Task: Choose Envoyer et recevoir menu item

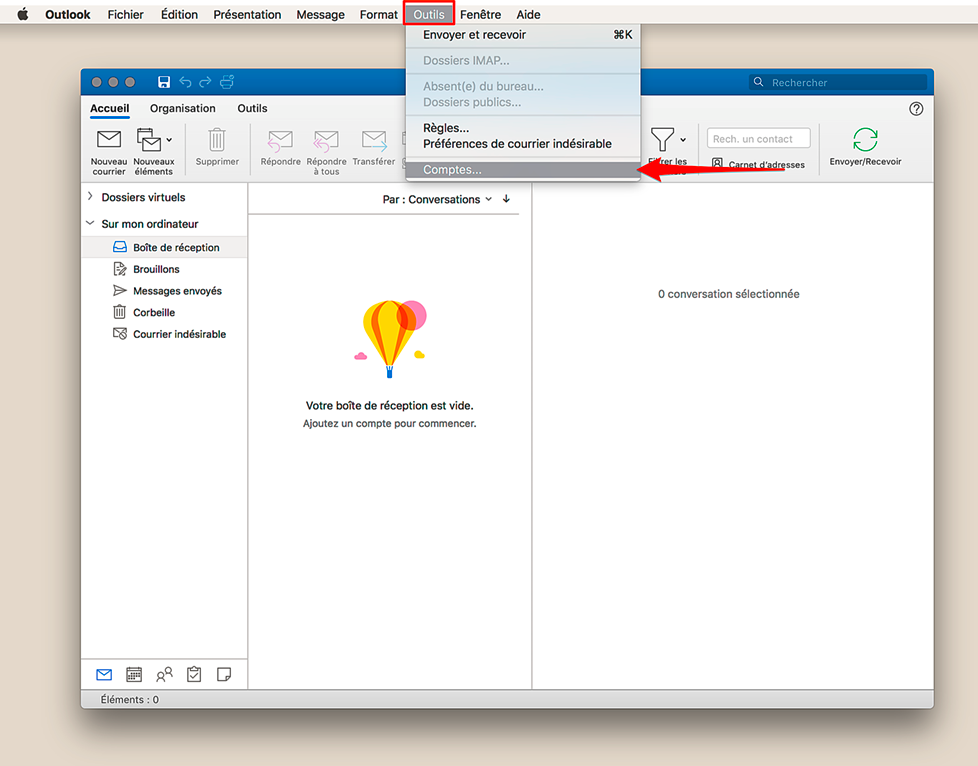Action: pos(523,35)
